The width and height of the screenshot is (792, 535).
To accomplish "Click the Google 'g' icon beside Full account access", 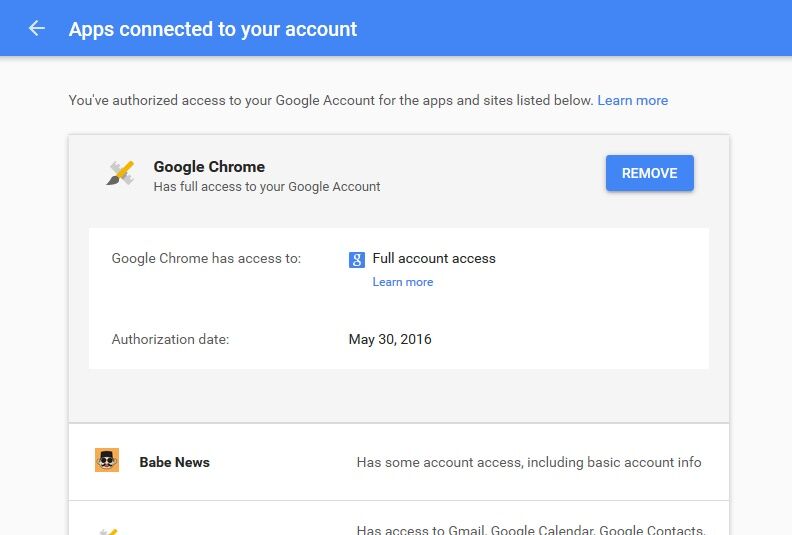I will [357, 260].
